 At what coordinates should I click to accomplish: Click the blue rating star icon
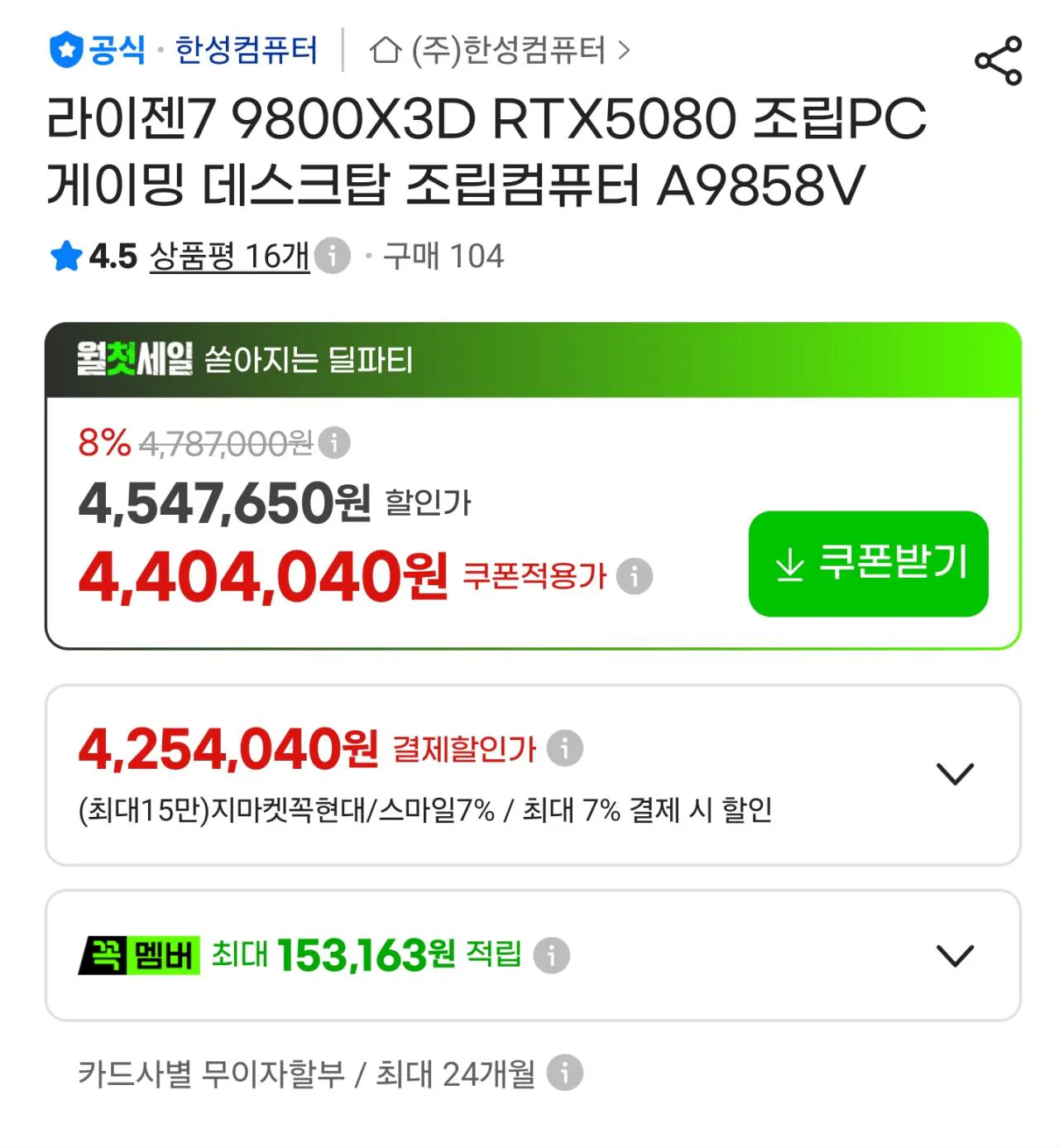[x=66, y=256]
